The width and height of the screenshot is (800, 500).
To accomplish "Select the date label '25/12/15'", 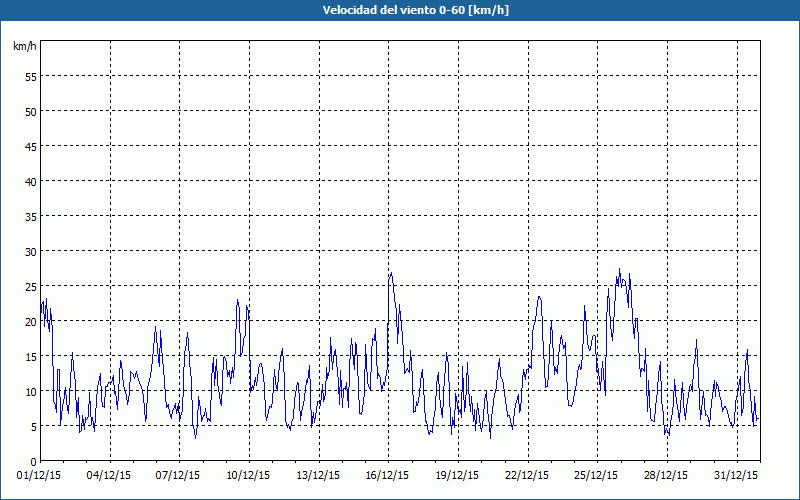I will [596, 476].
